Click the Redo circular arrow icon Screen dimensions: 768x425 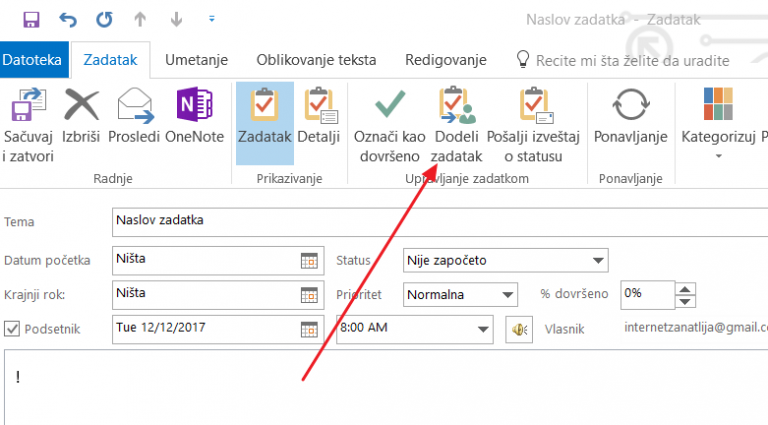coord(104,20)
